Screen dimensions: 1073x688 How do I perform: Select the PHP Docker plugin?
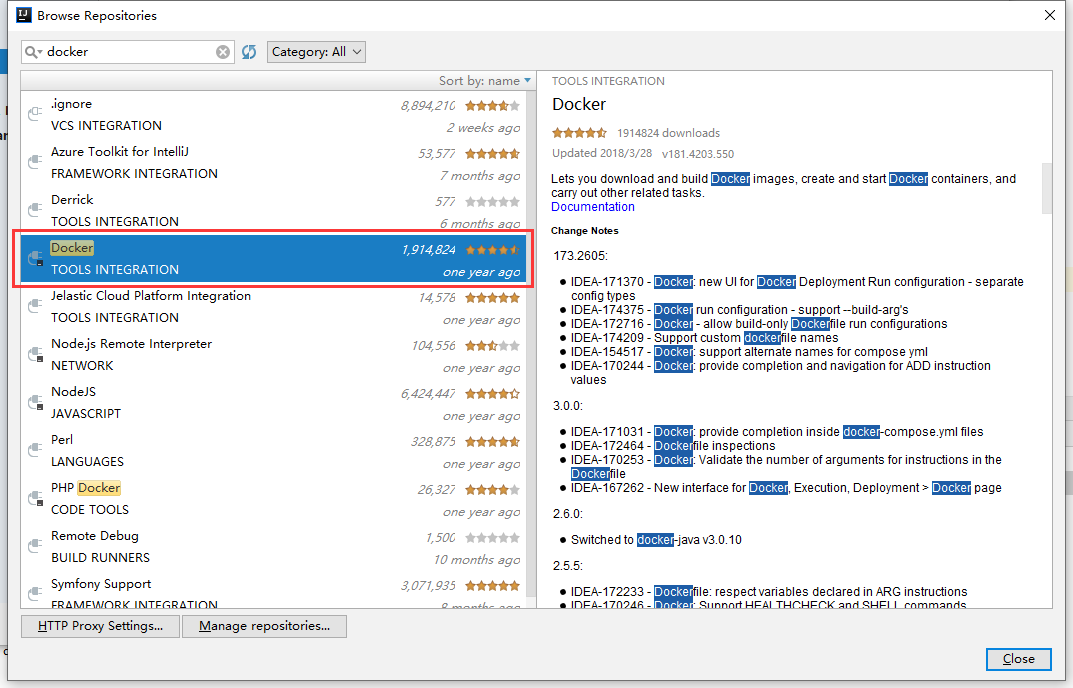(x=274, y=498)
